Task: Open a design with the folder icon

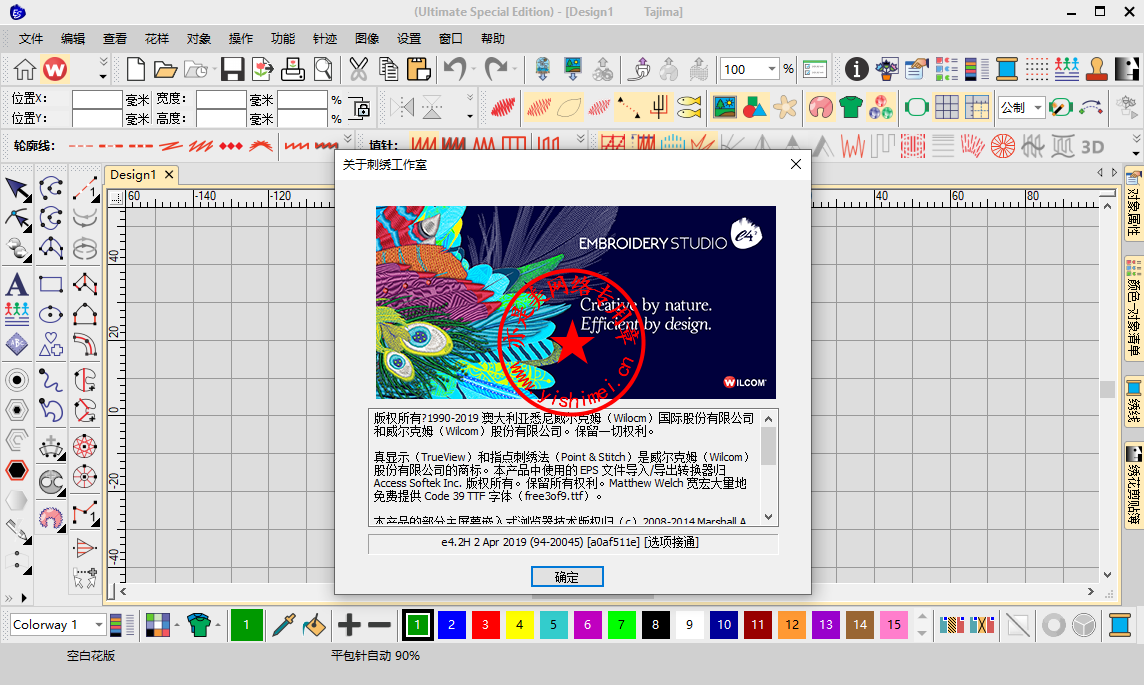Action: click(x=166, y=69)
